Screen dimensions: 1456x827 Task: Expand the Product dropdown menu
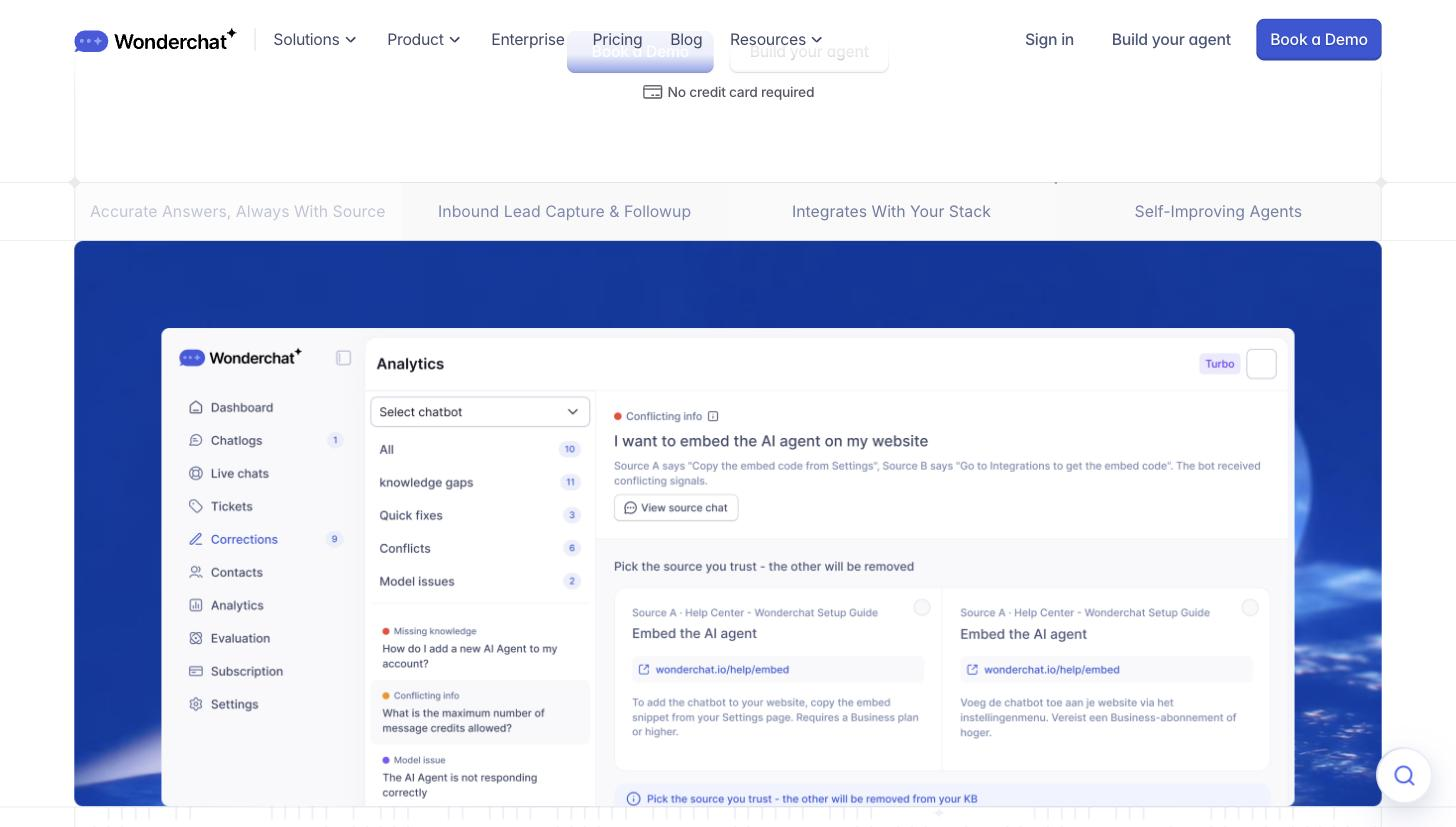click(x=424, y=40)
